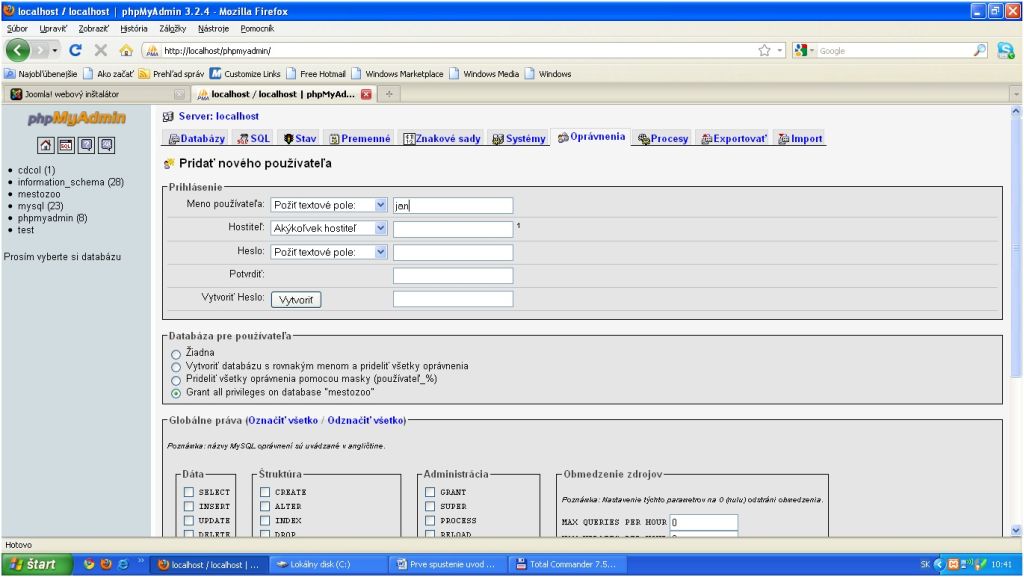Select the Žiadna radio option
Screen dimensions: 1024x577
[x=176, y=354]
